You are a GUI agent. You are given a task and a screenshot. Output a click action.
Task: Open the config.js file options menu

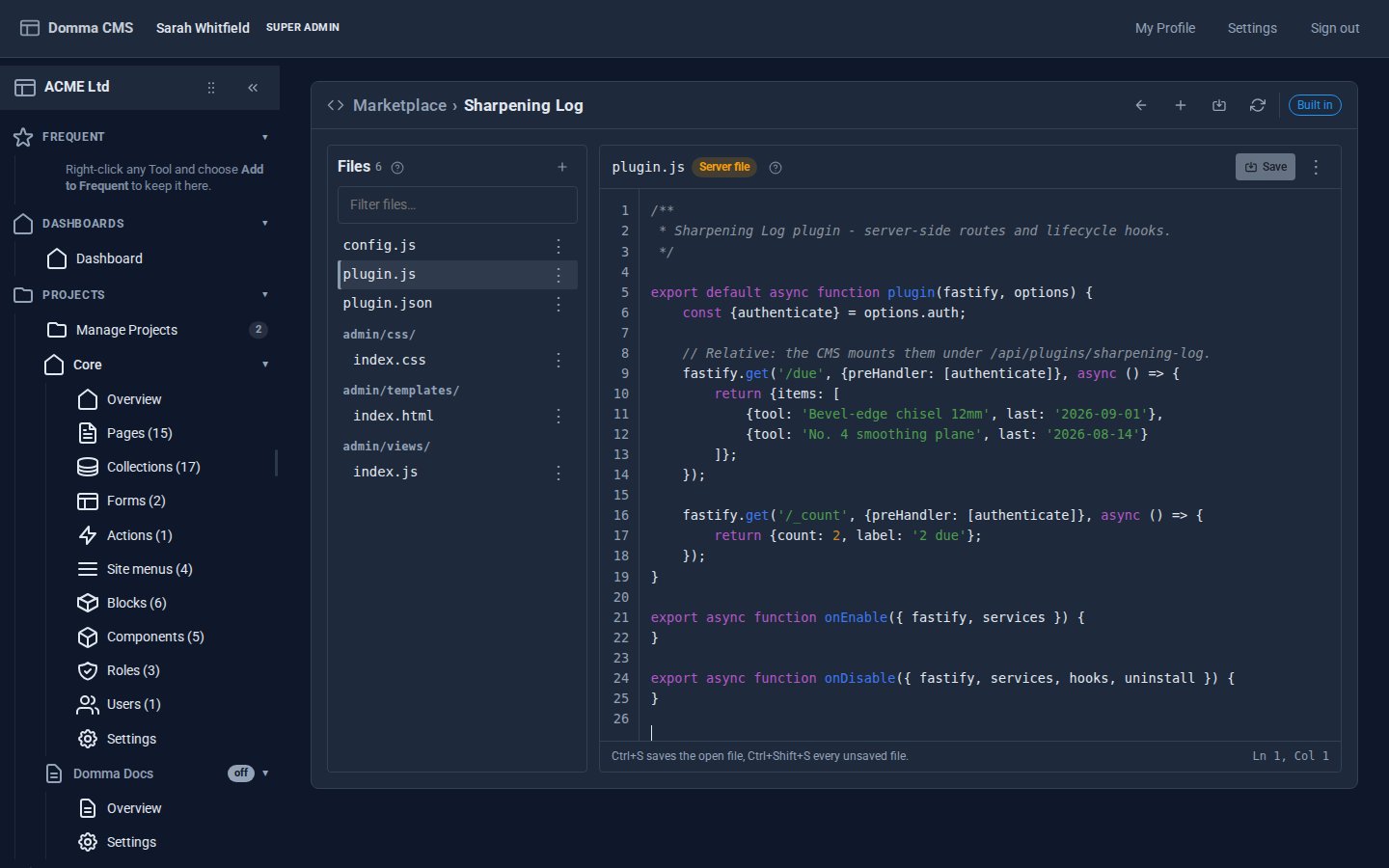(558, 246)
